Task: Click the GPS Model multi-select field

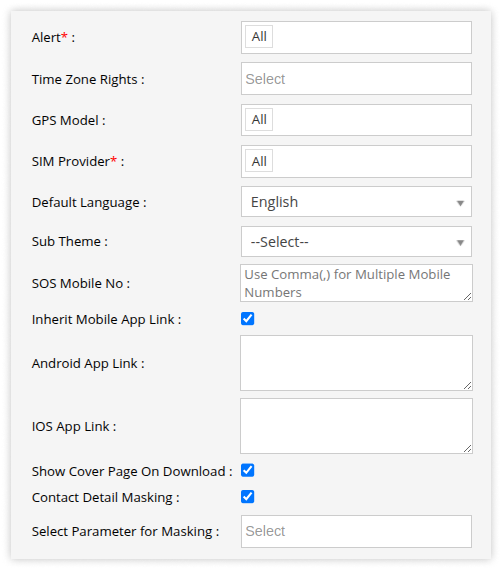Action: (356, 120)
